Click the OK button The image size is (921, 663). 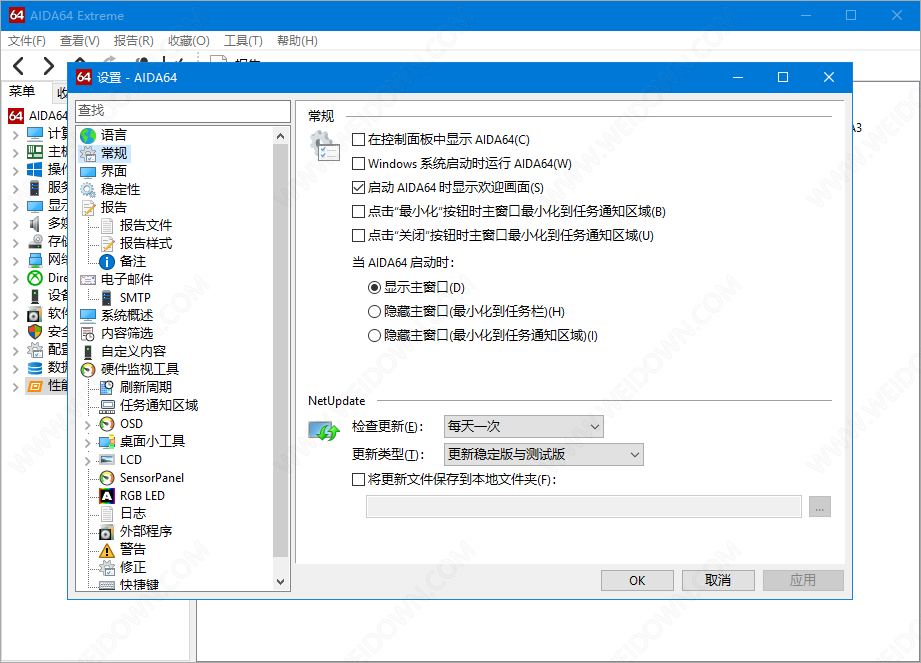pos(637,581)
